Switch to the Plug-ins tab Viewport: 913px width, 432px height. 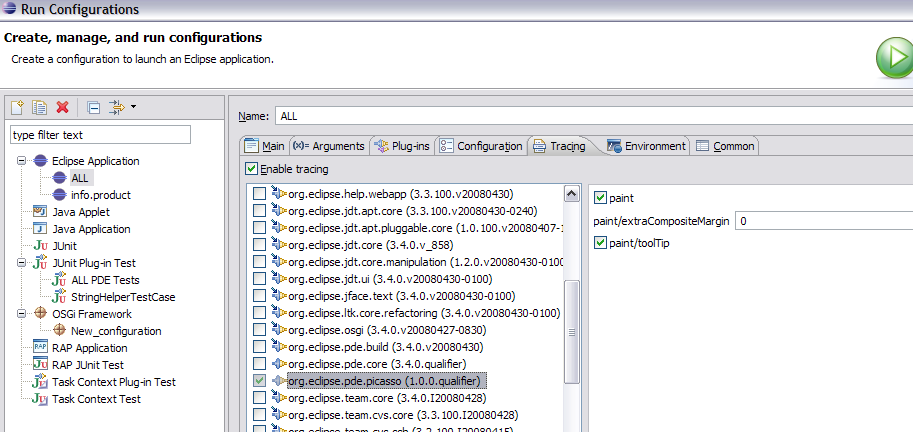402,146
